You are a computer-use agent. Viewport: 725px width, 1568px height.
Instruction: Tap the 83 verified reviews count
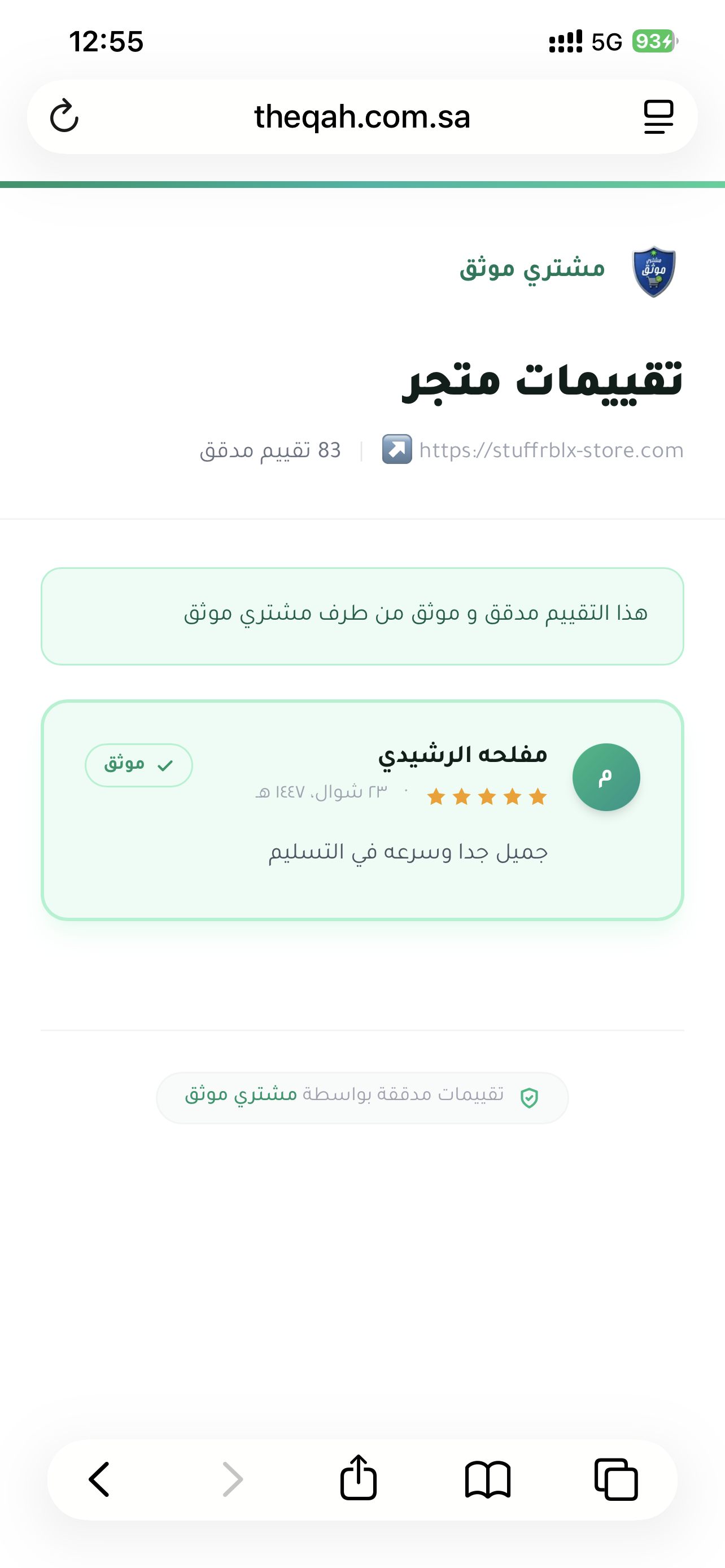(x=270, y=450)
